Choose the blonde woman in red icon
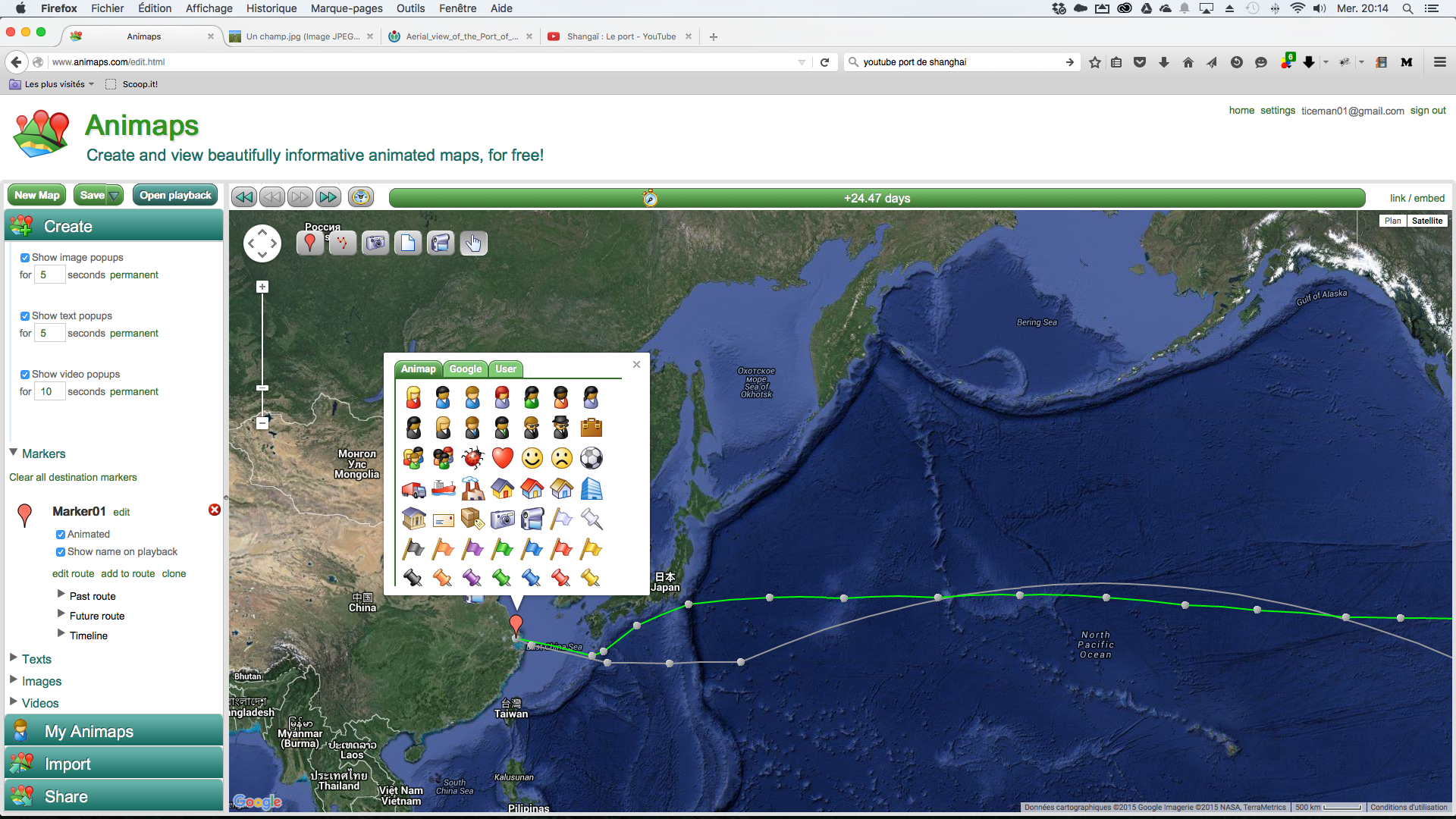The height and width of the screenshot is (819, 1456). coord(413,397)
